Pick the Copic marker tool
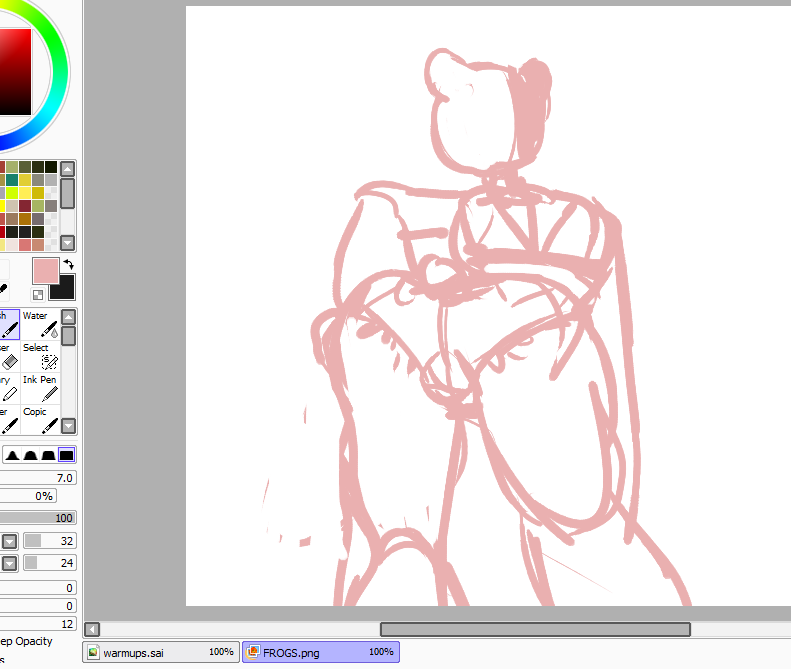This screenshot has width=791, height=669. coord(40,420)
